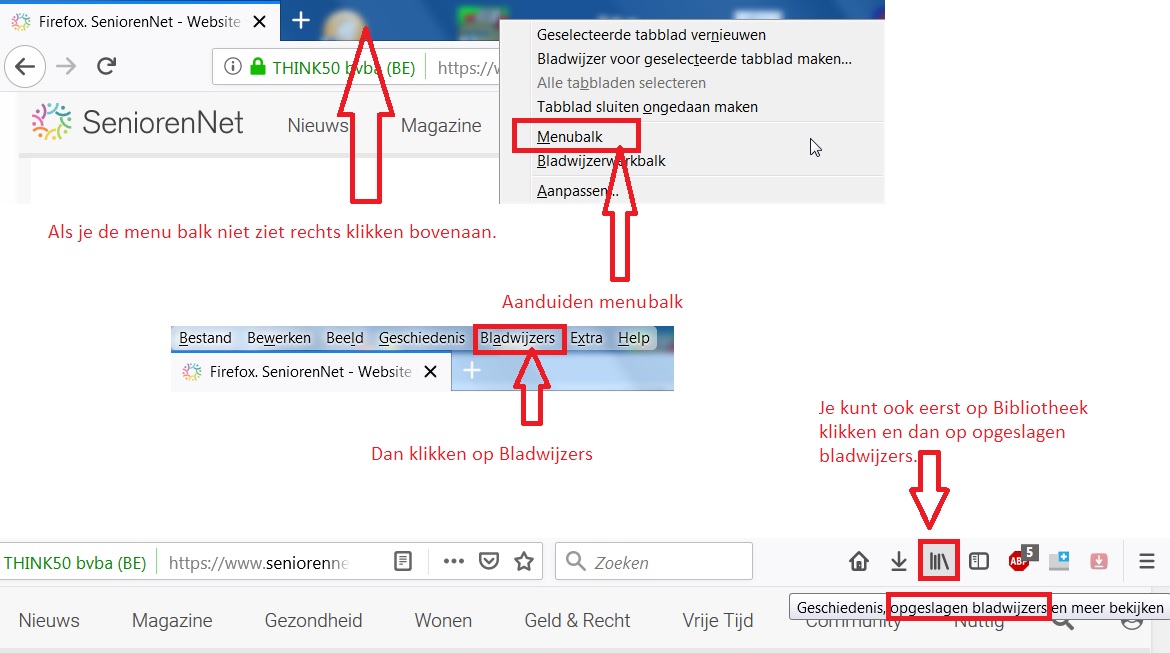
Task: Show sidebars using the sidebar icon
Action: [x=979, y=561]
